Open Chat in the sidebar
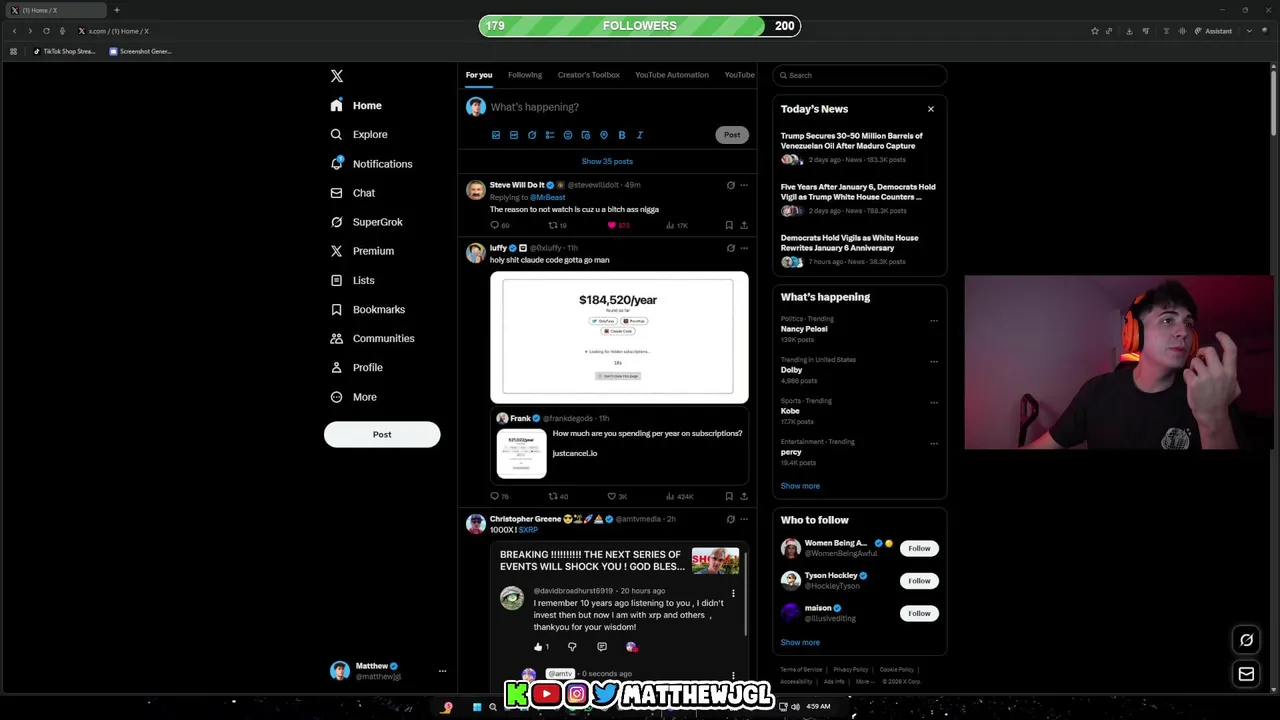The height and width of the screenshot is (720, 1280). 353,193
